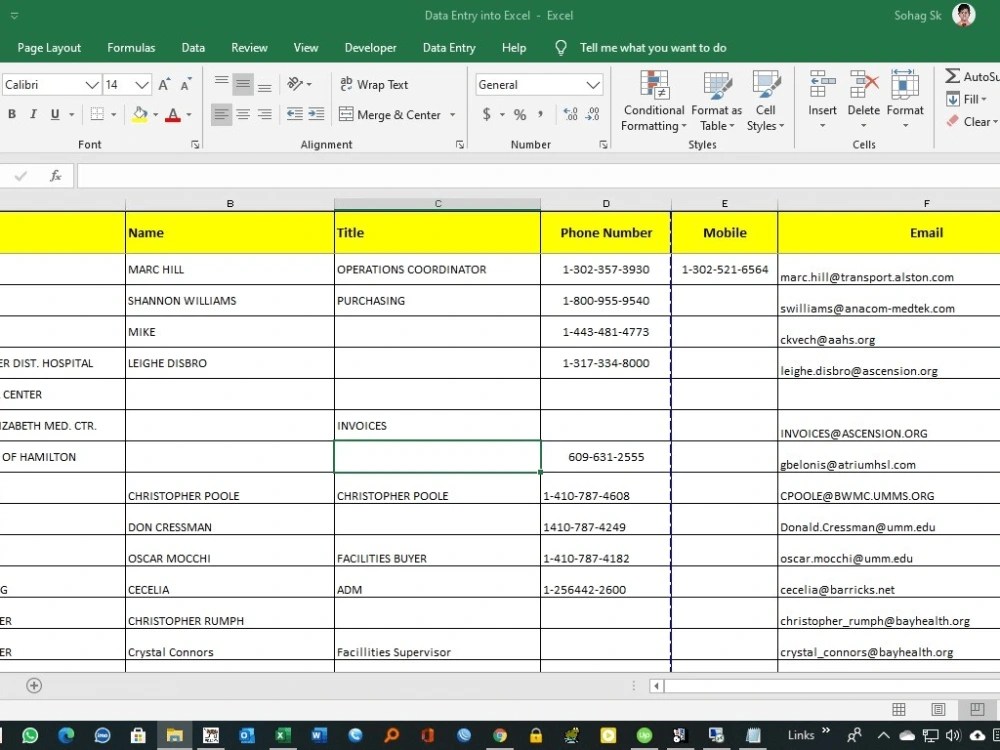Open Word from the taskbar
The height and width of the screenshot is (750, 1000).
click(x=319, y=735)
